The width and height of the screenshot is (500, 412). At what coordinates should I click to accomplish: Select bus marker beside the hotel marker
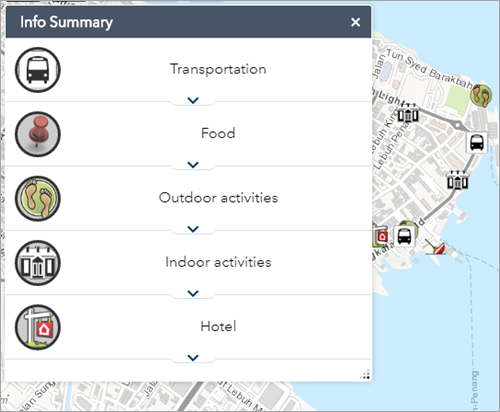404,236
